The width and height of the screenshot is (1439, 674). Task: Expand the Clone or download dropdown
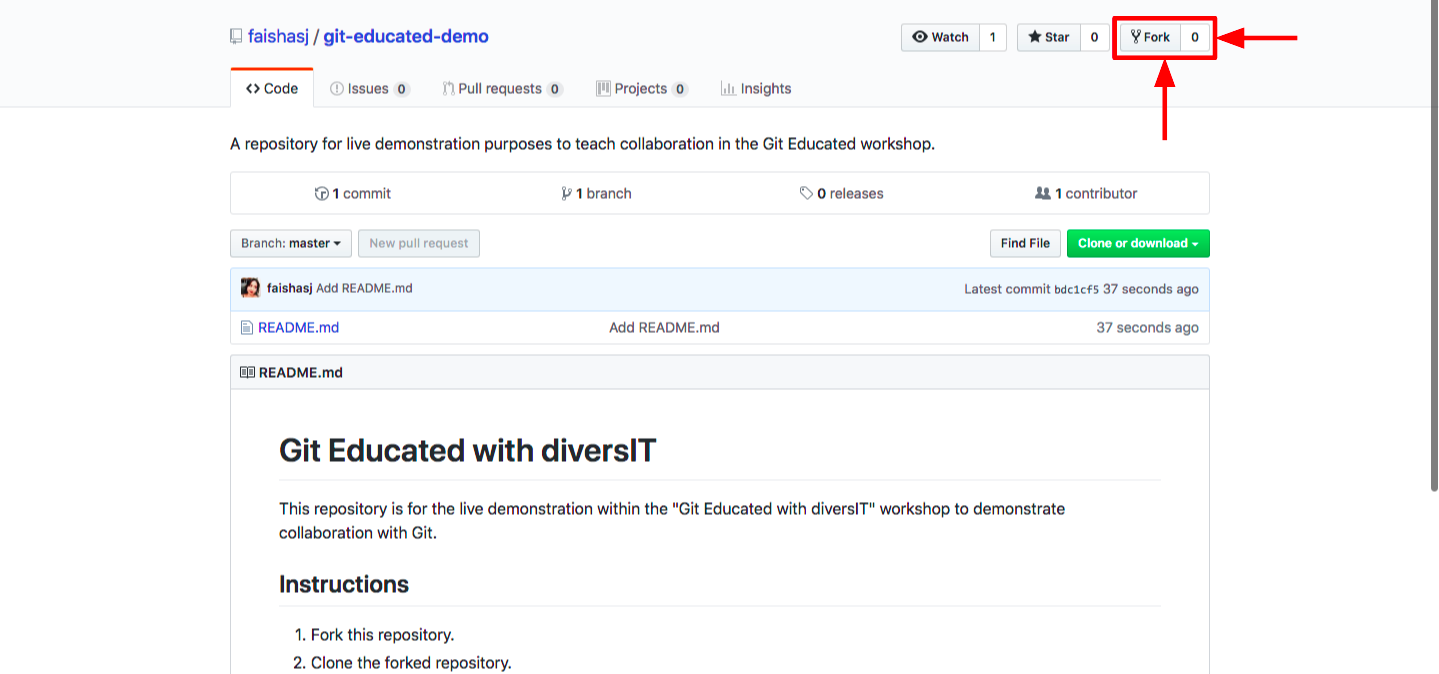tap(1138, 243)
